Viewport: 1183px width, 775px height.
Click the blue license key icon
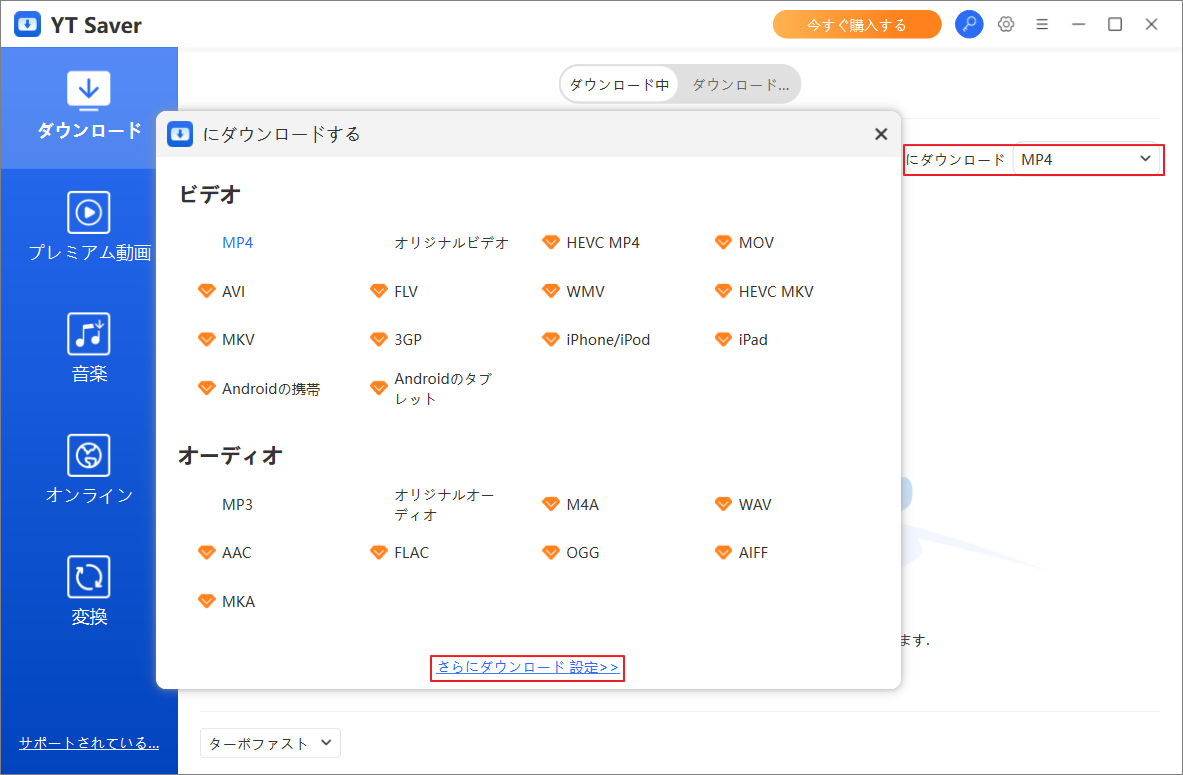(969, 23)
